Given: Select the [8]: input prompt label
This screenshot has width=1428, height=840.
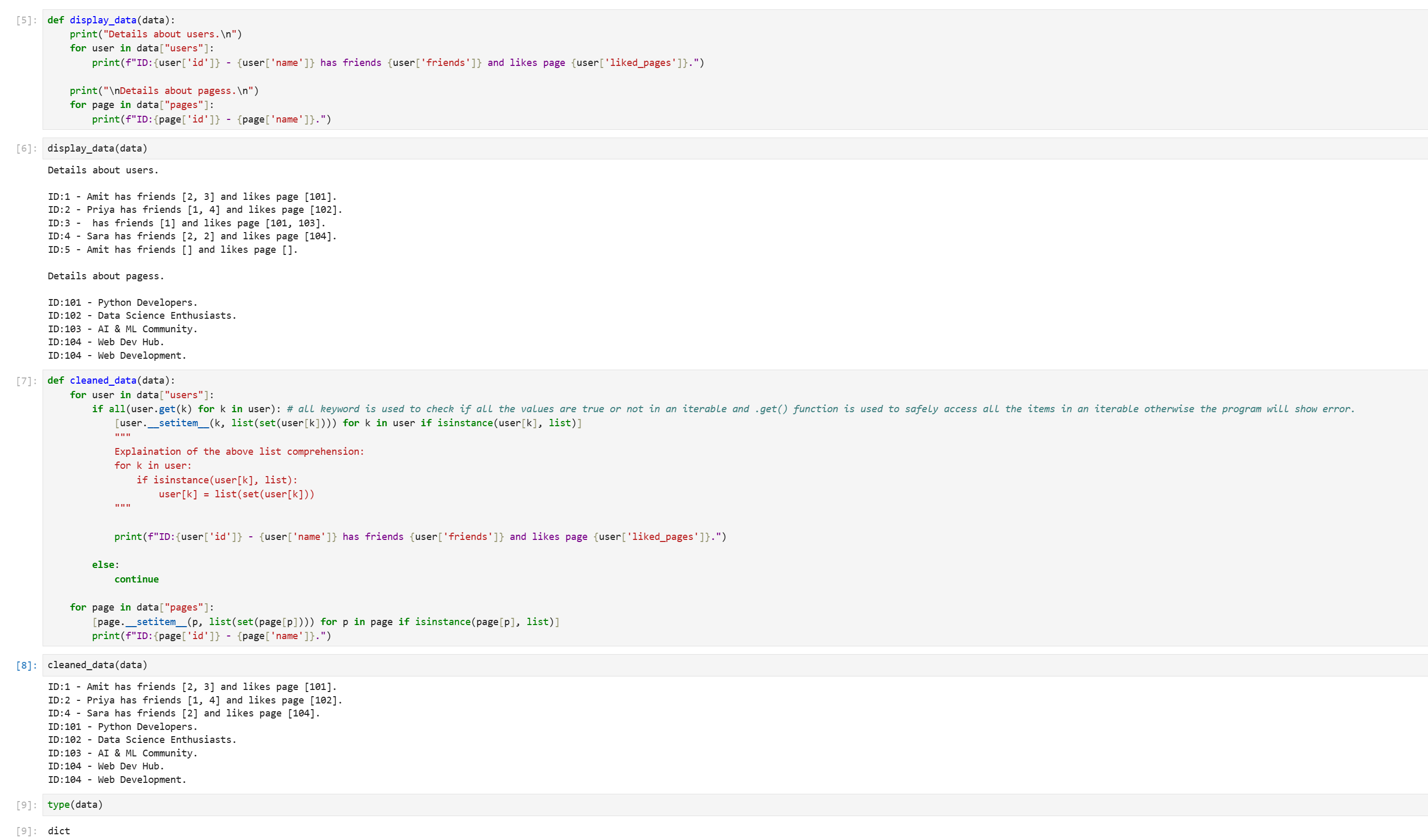Looking at the screenshot, I should (26, 666).
